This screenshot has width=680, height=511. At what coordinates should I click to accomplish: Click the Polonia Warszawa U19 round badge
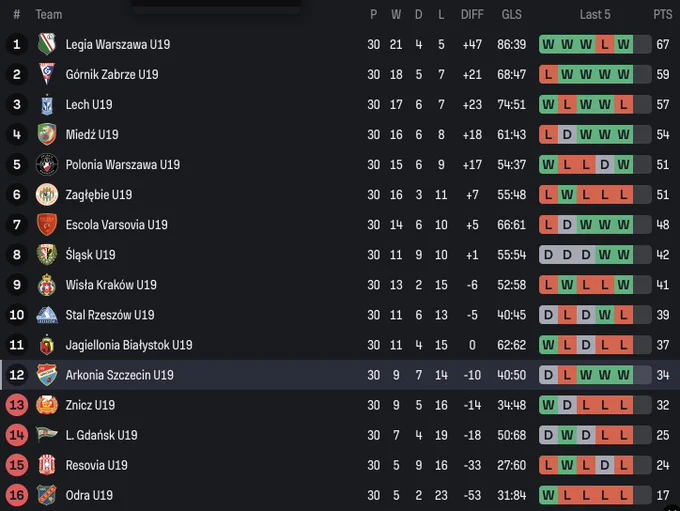point(47,164)
